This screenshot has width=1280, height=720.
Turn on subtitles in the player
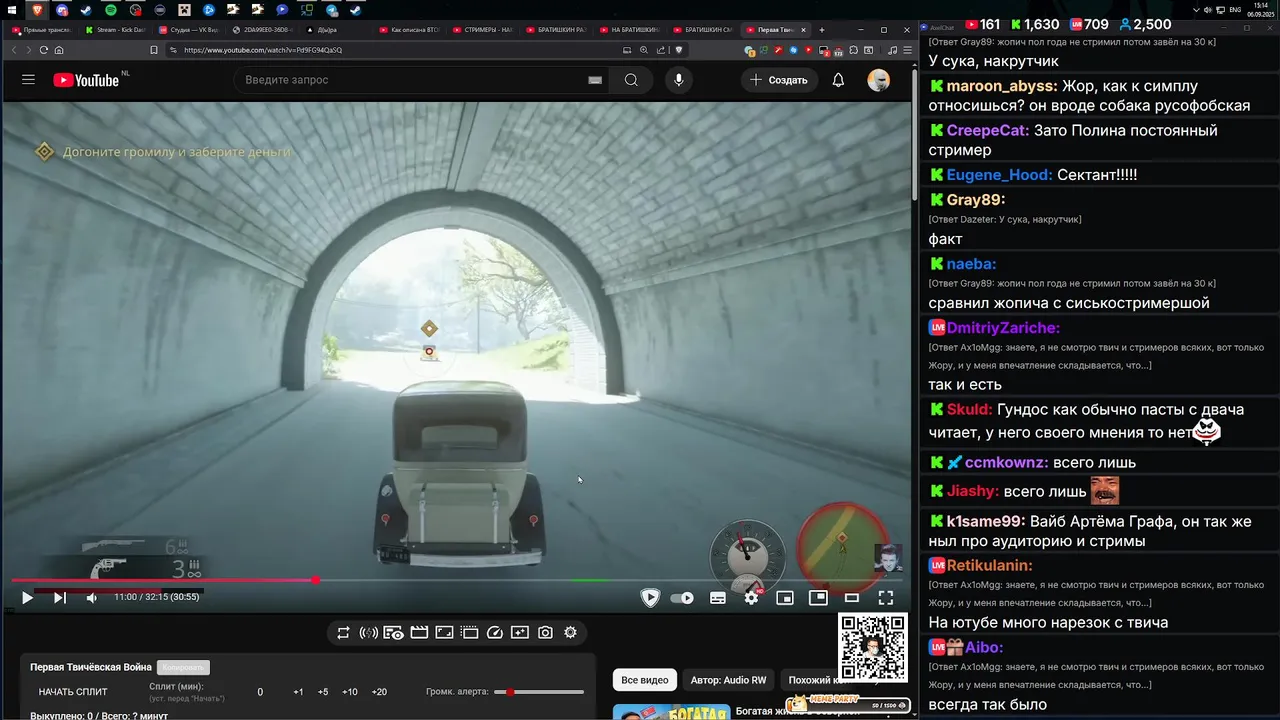pyautogui.click(x=718, y=598)
